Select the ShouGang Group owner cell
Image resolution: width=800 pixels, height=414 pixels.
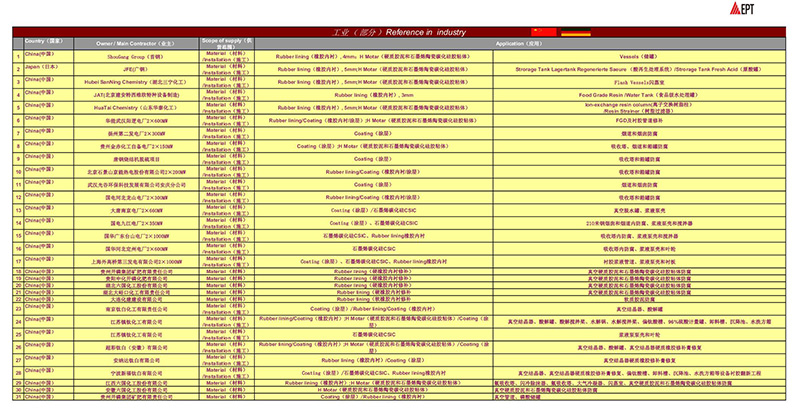pos(137,57)
